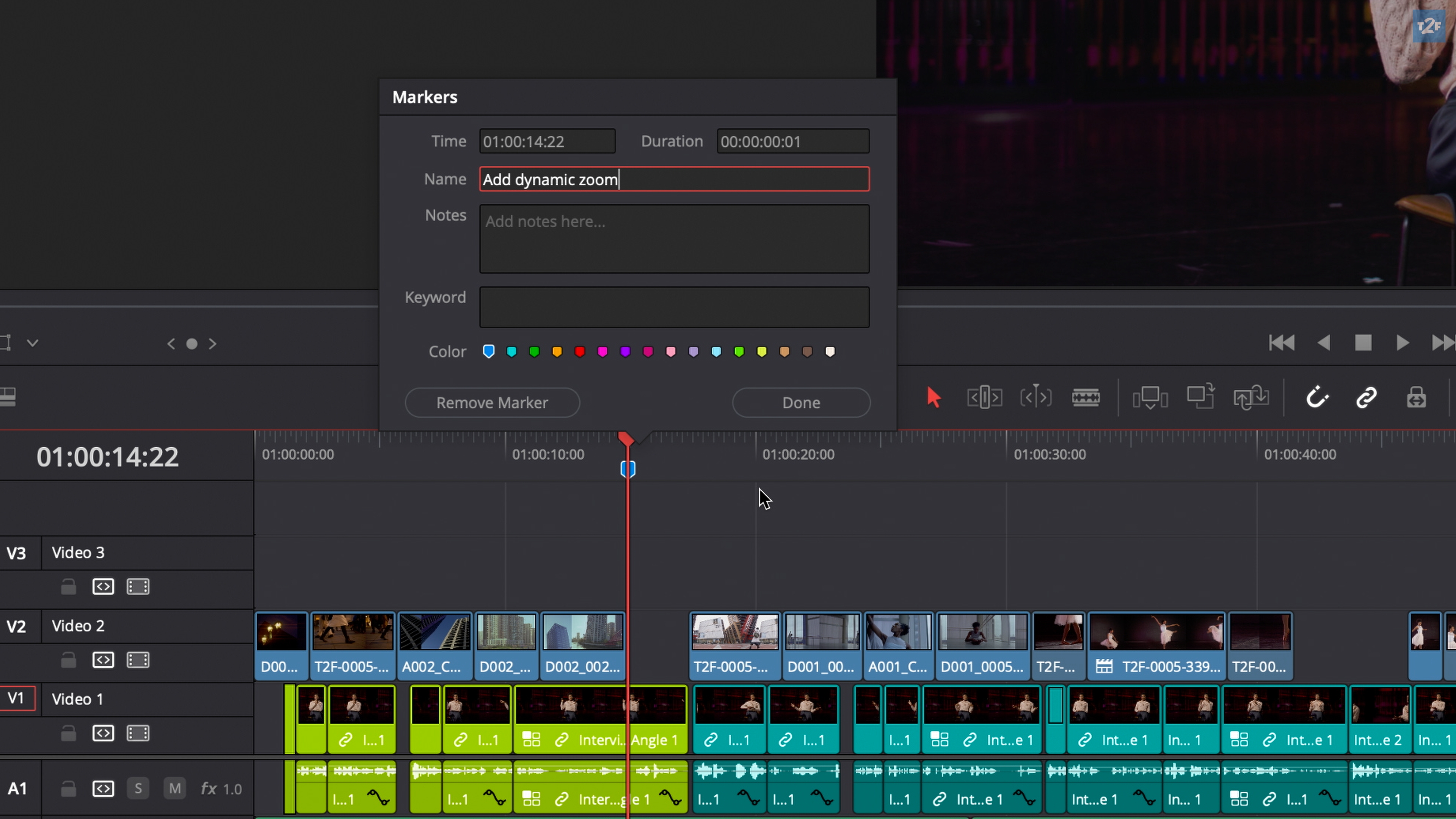Jump to the next marker with the right chevron
Image resolution: width=1456 pixels, height=819 pixels.
[x=212, y=344]
